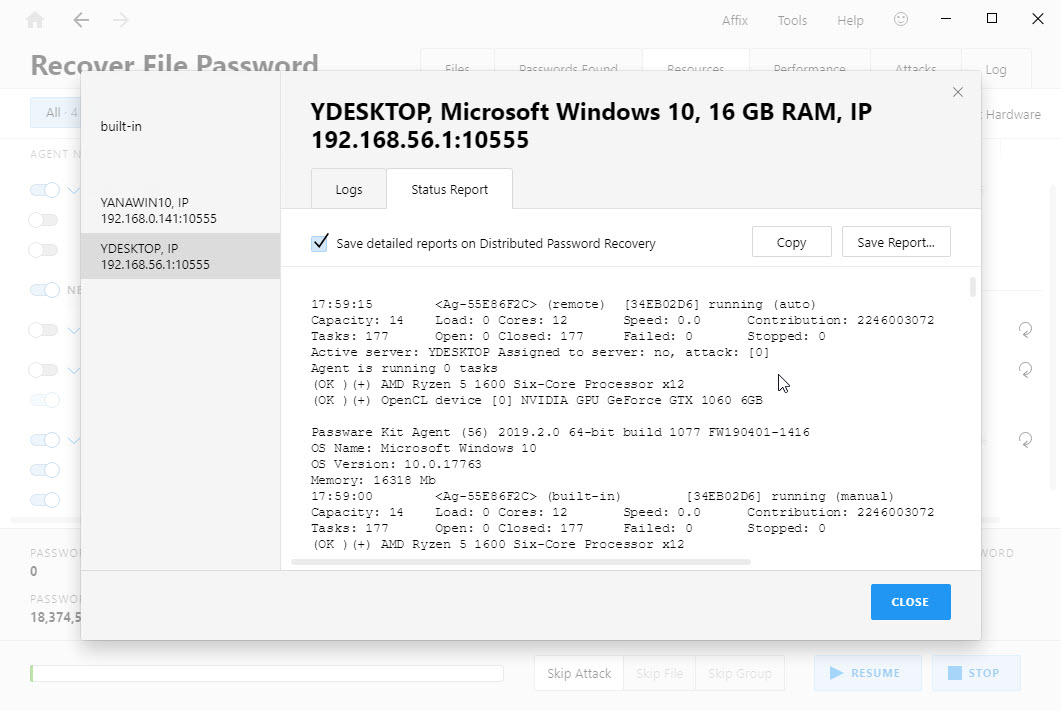
Task: Click the smiley face feedback icon
Action: click(901, 20)
